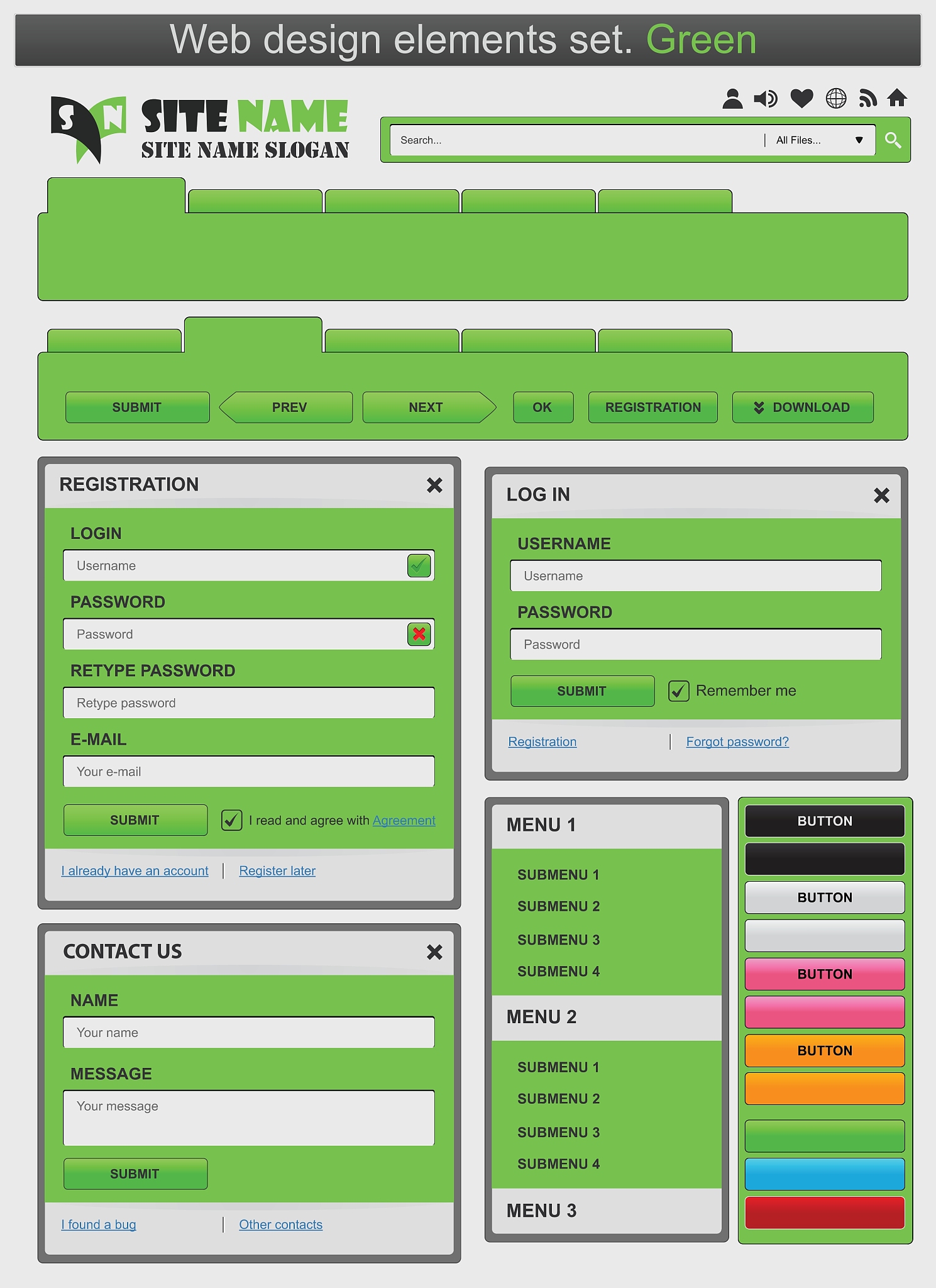The height and width of the screenshot is (1288, 936).
Task: Open the RSS feed icon
Action: 867,99
